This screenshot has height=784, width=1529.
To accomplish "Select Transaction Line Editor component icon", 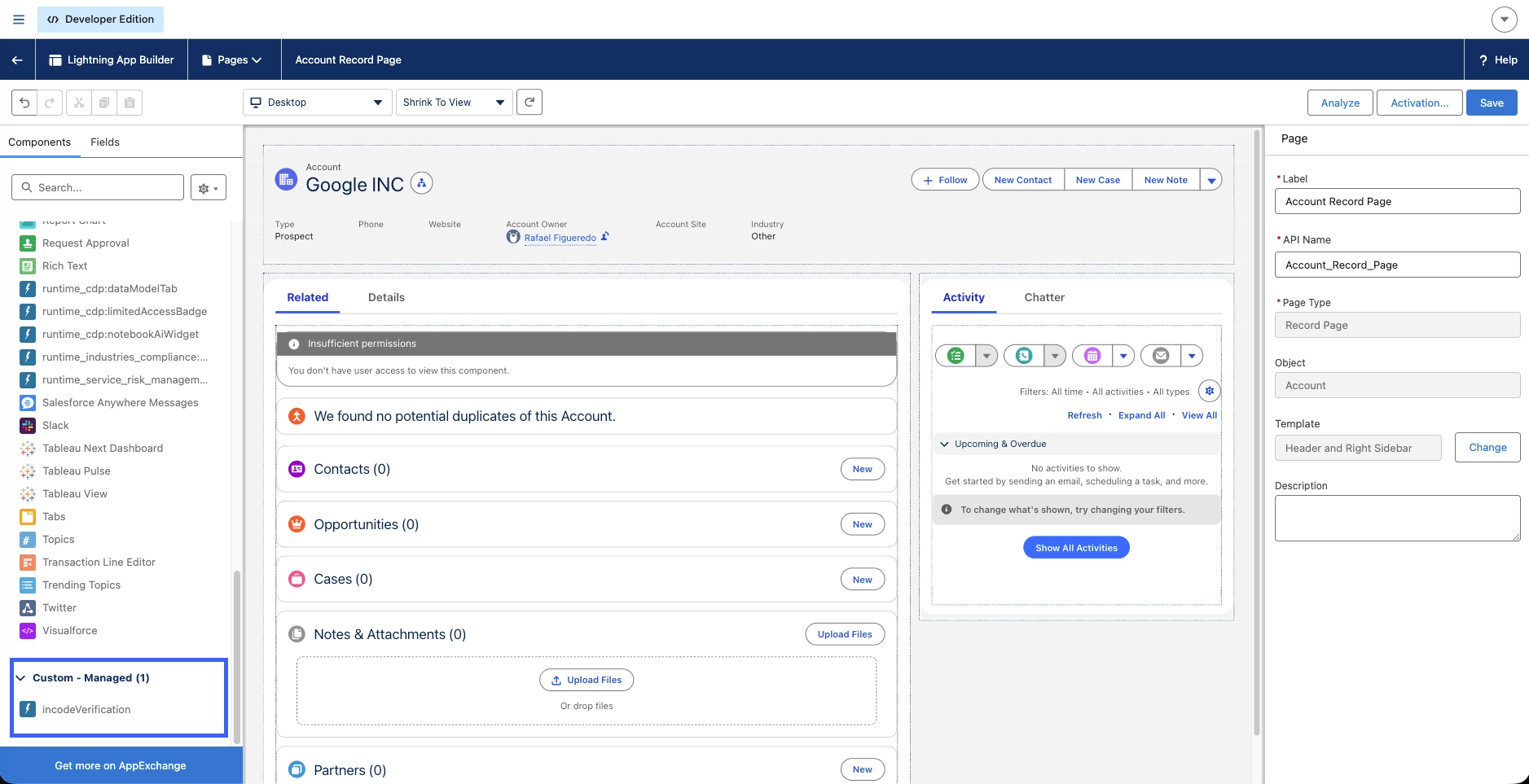I will tap(28, 563).
